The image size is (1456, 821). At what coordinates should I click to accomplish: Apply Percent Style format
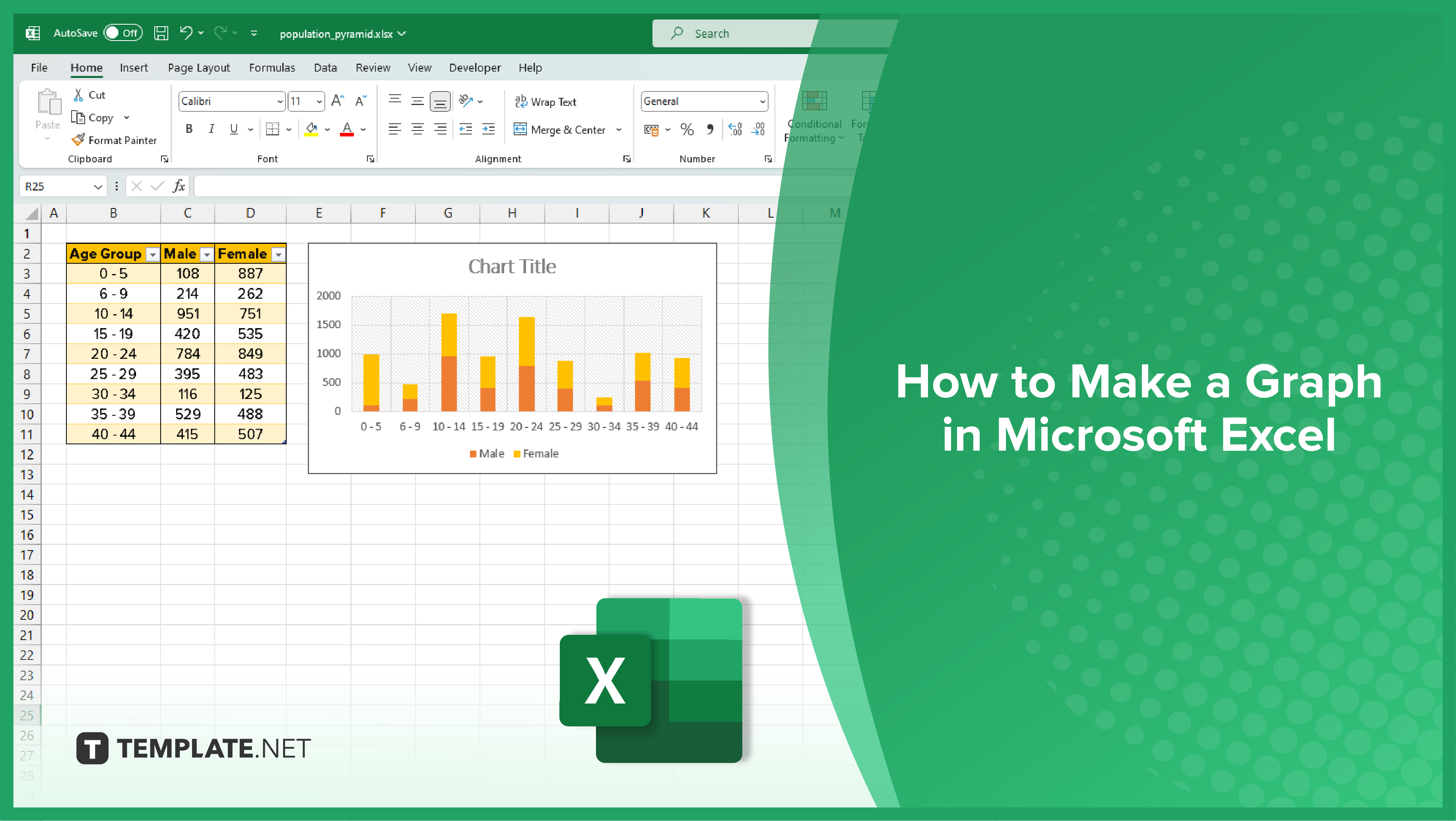pyautogui.click(x=687, y=130)
